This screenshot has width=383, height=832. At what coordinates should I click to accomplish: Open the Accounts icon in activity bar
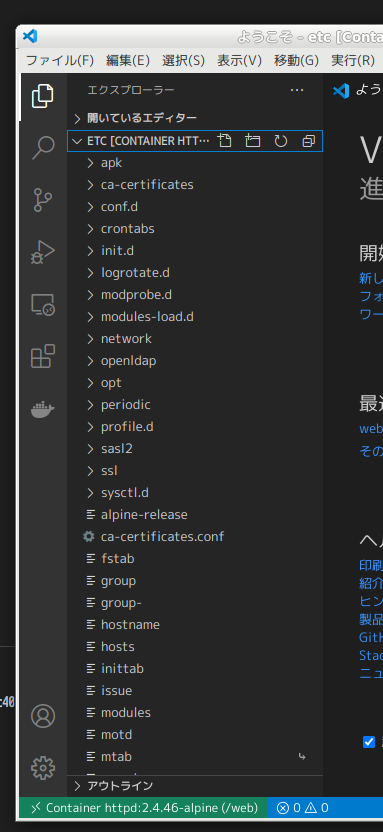pos(42,715)
